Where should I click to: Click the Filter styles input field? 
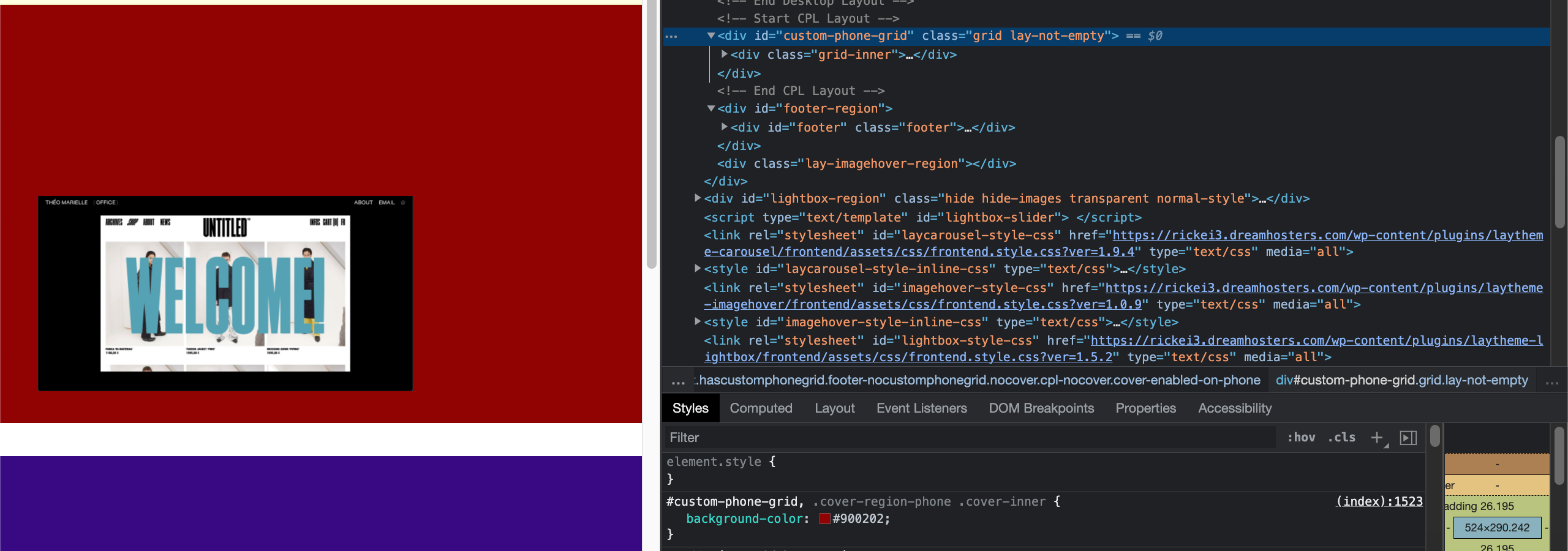click(970, 437)
